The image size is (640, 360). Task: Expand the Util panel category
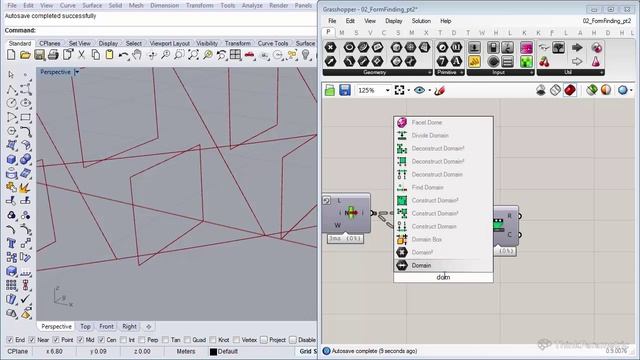(602, 72)
